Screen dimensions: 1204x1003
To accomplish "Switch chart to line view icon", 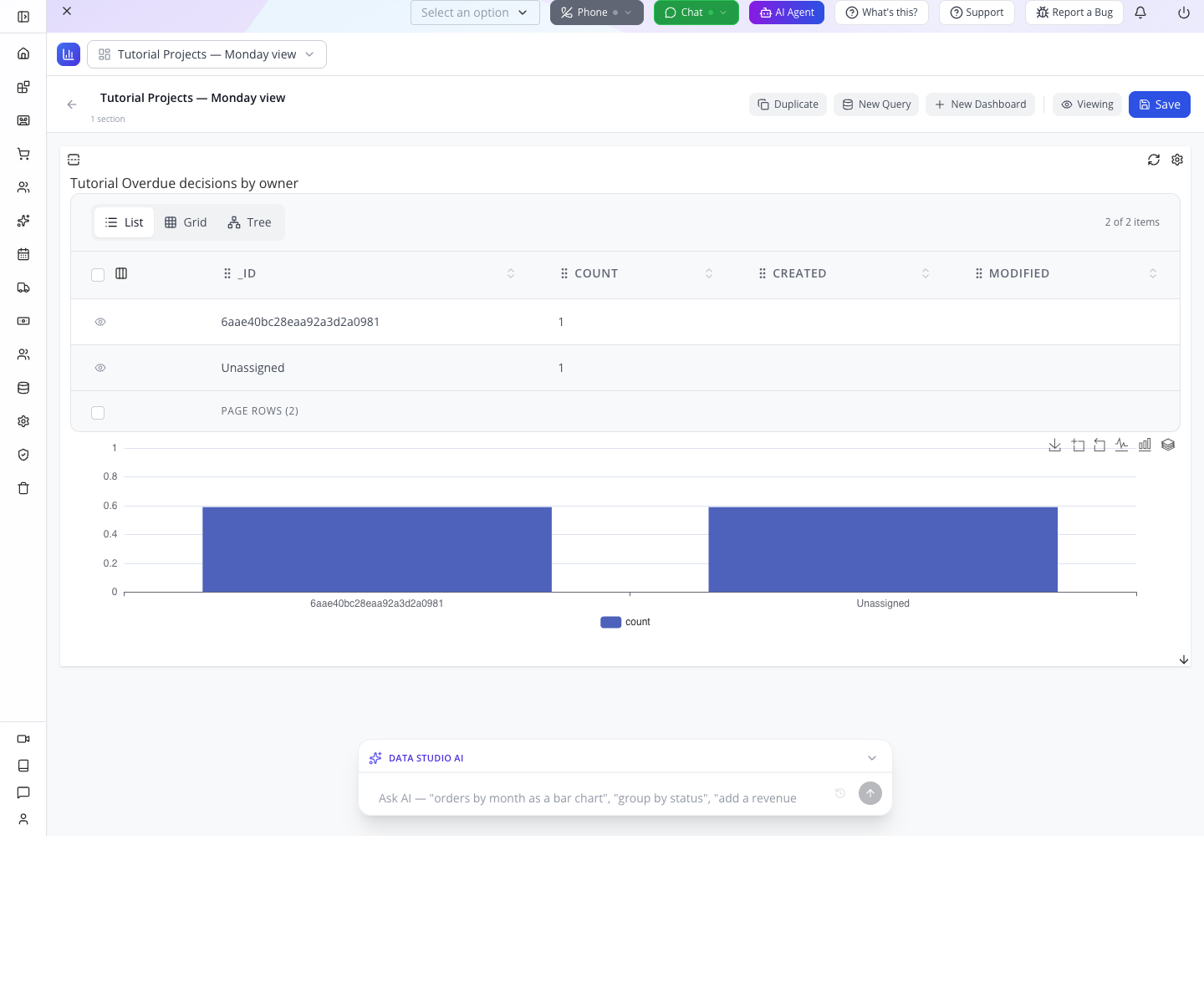I will point(1122,445).
